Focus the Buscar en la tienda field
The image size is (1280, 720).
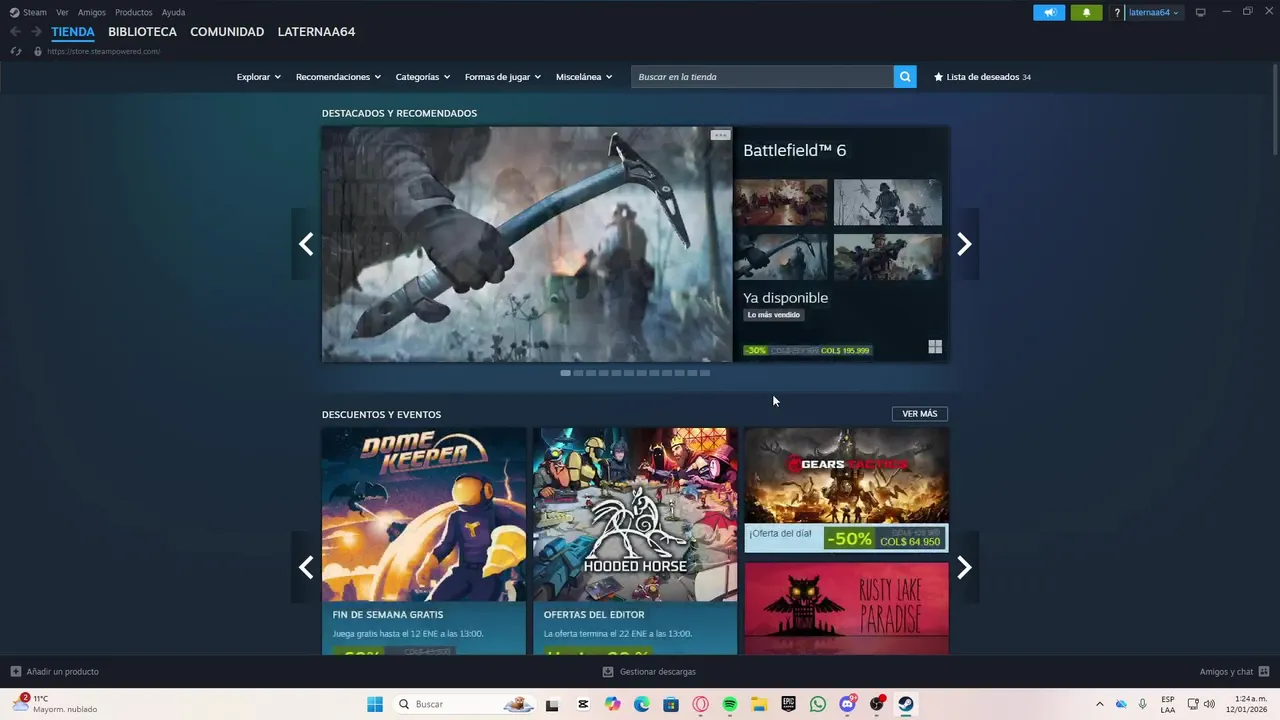pos(762,77)
